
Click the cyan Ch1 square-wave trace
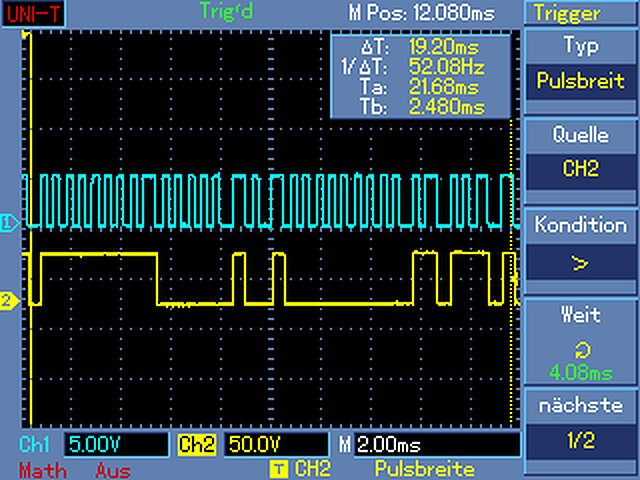coord(271,200)
